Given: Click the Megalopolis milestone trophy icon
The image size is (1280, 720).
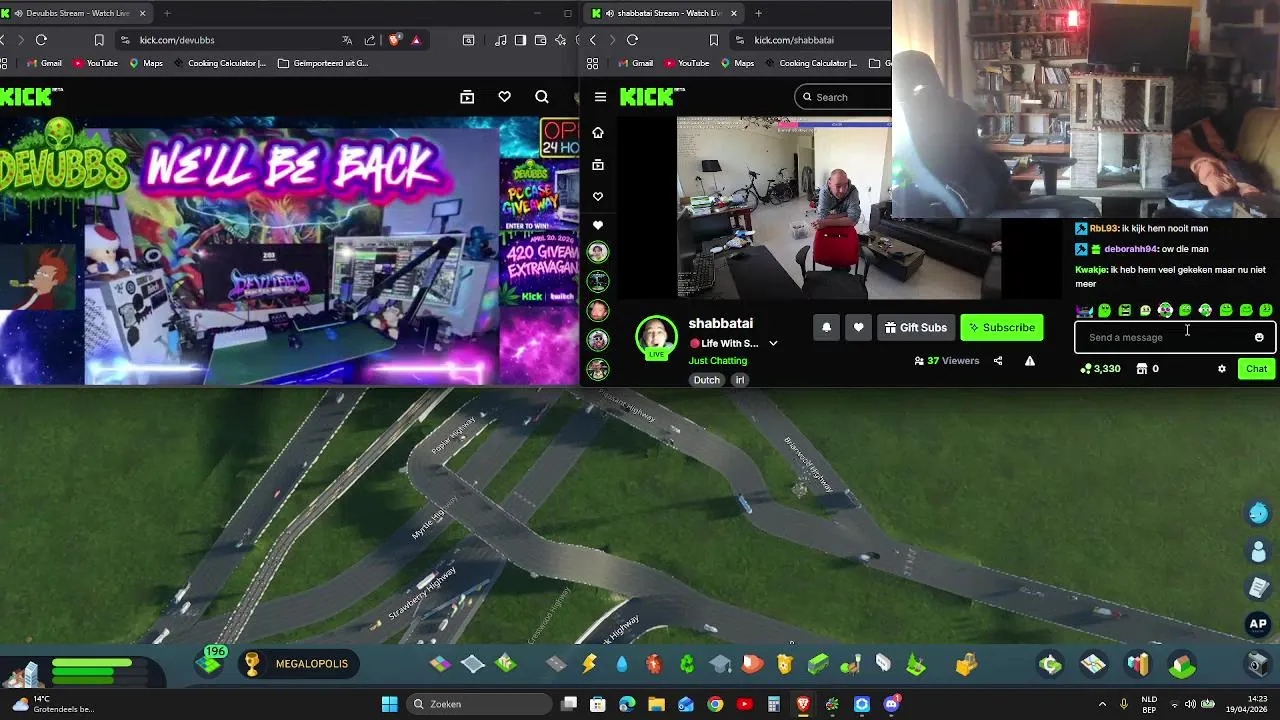Looking at the screenshot, I should (252, 664).
